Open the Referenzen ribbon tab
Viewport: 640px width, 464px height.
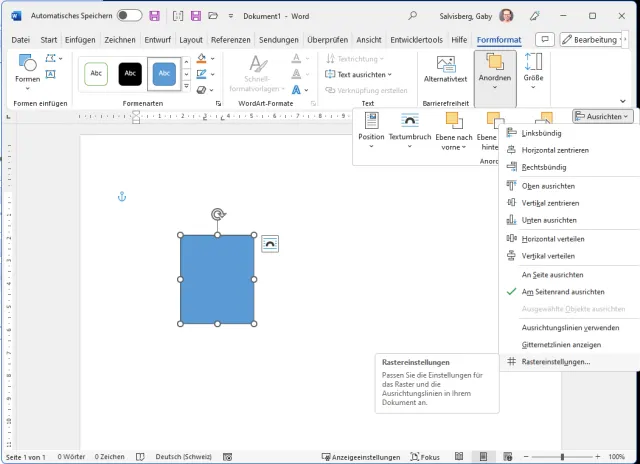(230, 40)
